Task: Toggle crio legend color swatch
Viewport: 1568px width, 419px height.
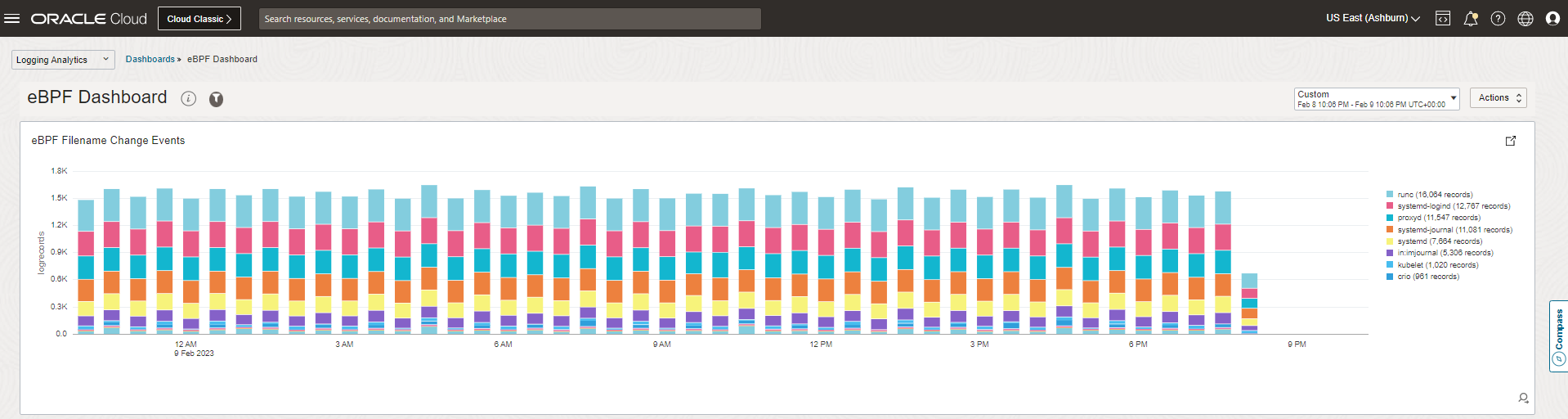Action: [1390, 277]
